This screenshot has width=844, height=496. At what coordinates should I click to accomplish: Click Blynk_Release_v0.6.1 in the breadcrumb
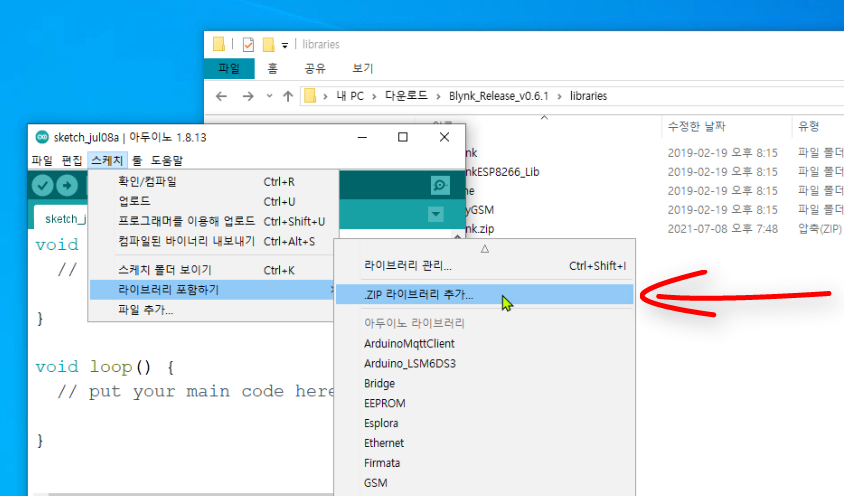coord(498,96)
